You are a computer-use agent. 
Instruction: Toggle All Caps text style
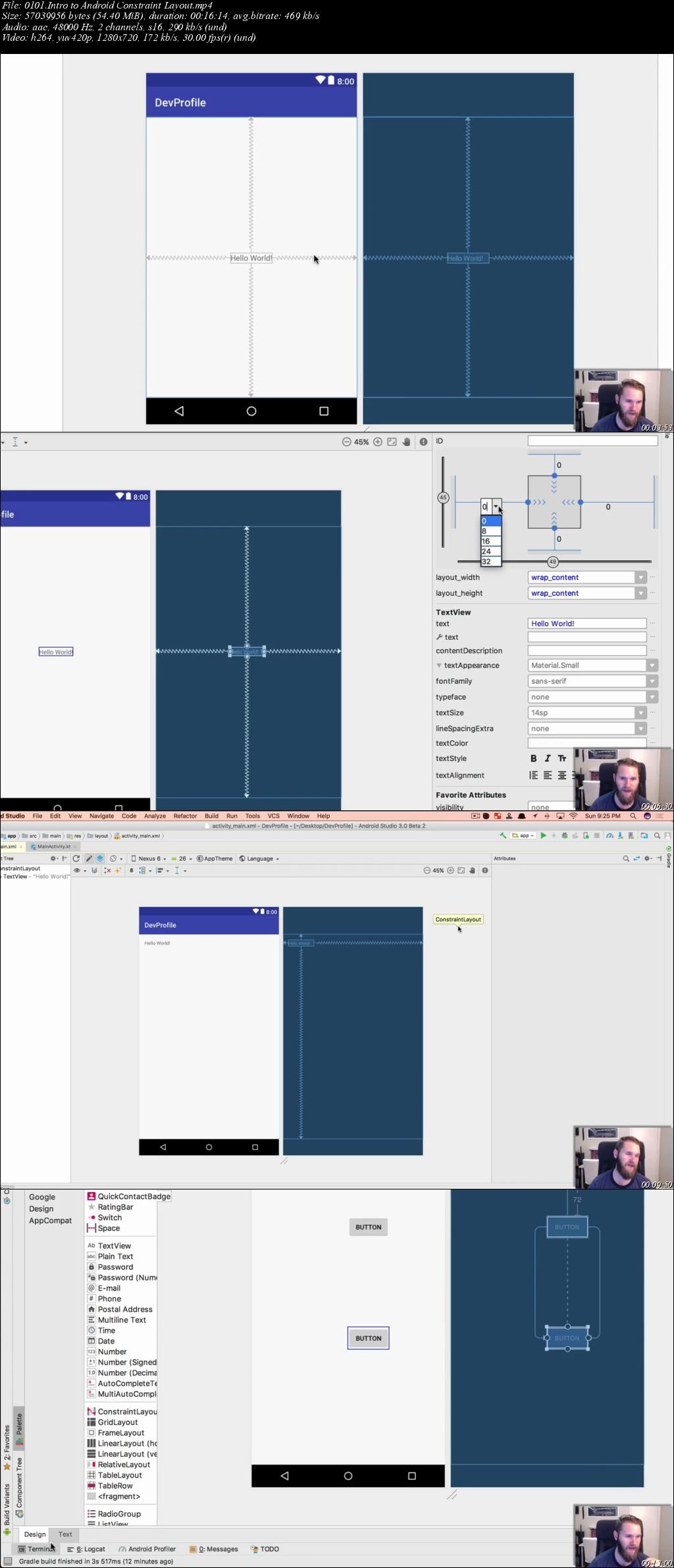click(x=562, y=758)
